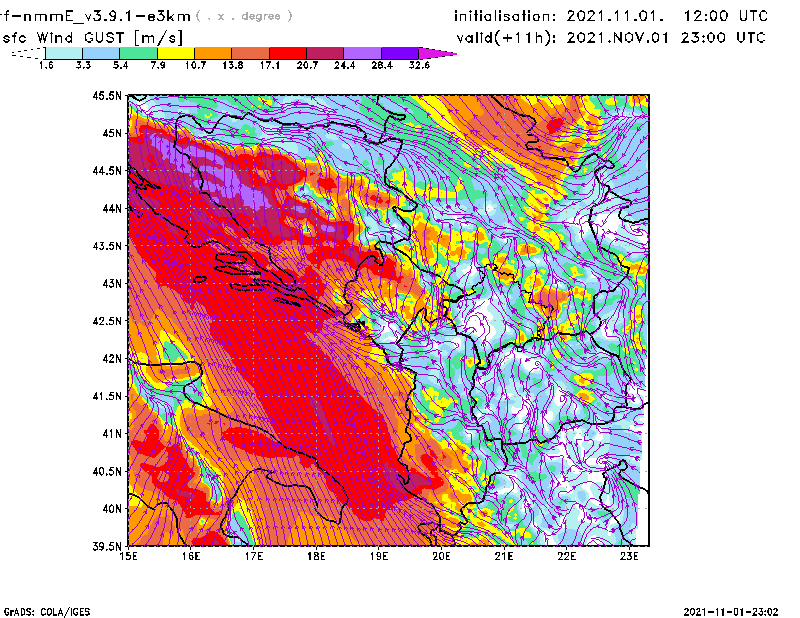
Task: Click the 45.5N latitude axis label
Action: [x=107, y=96]
